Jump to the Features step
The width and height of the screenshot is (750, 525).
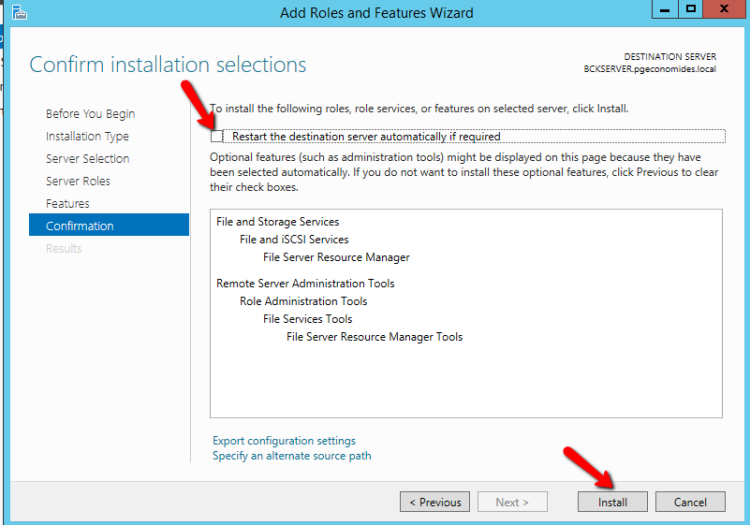pyautogui.click(x=67, y=204)
